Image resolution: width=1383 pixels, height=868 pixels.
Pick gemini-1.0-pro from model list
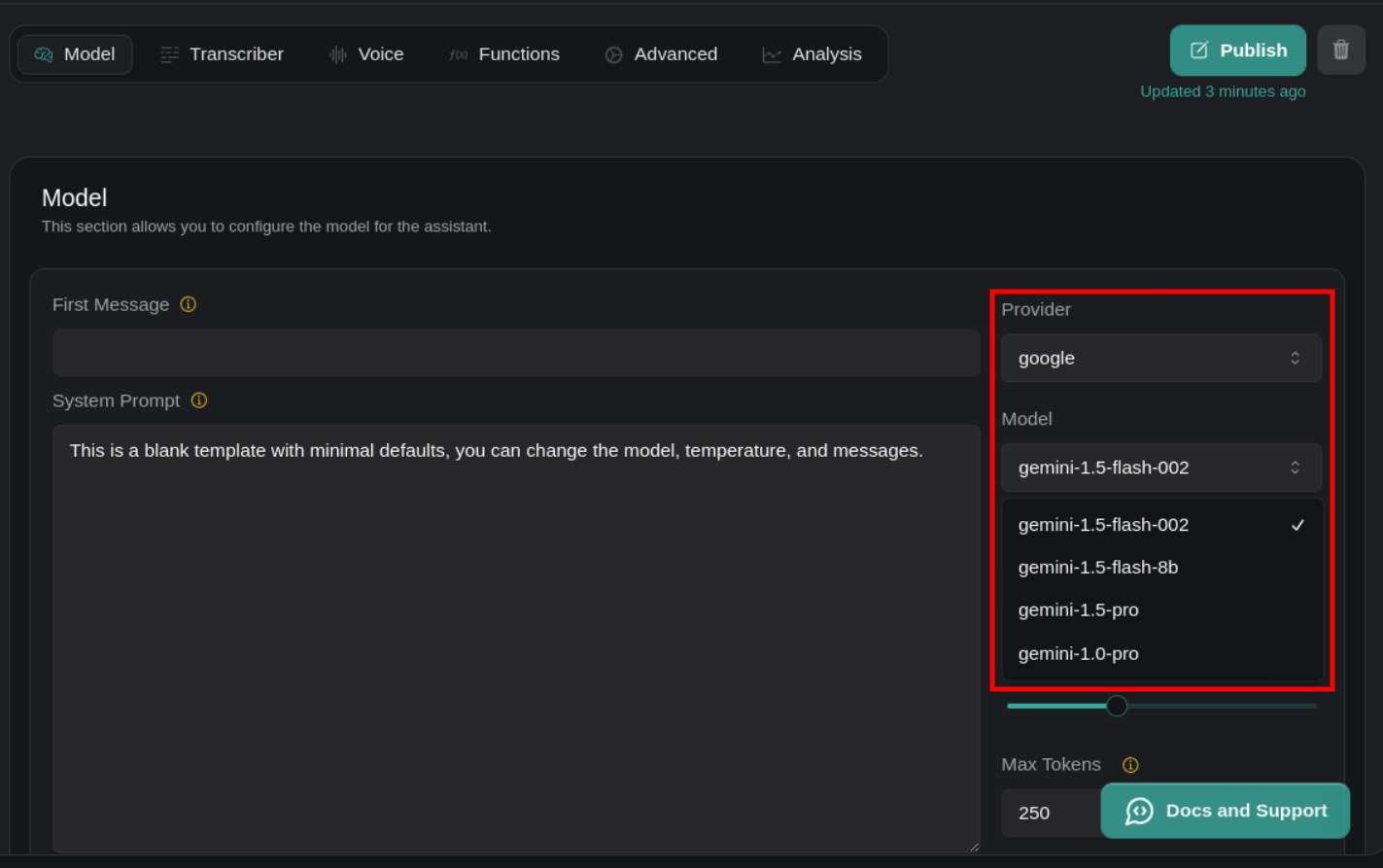coord(1079,654)
